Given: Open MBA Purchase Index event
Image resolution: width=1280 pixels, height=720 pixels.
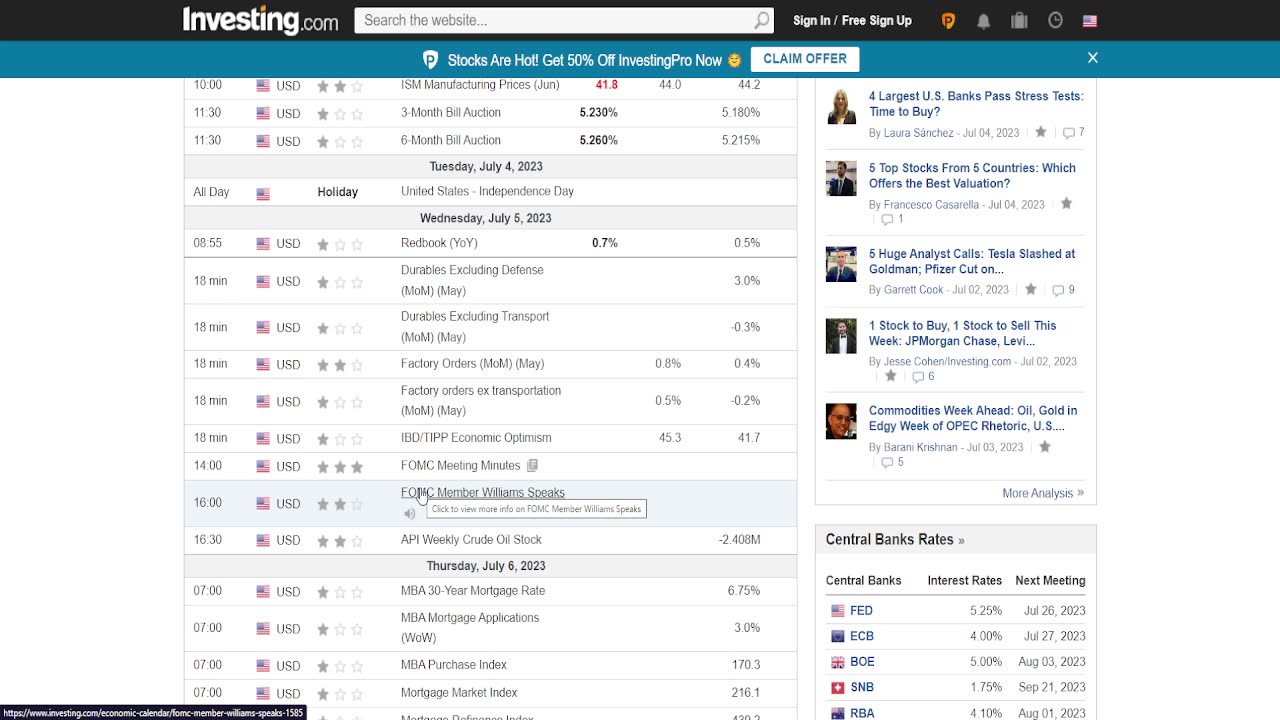Looking at the screenshot, I should click(454, 664).
